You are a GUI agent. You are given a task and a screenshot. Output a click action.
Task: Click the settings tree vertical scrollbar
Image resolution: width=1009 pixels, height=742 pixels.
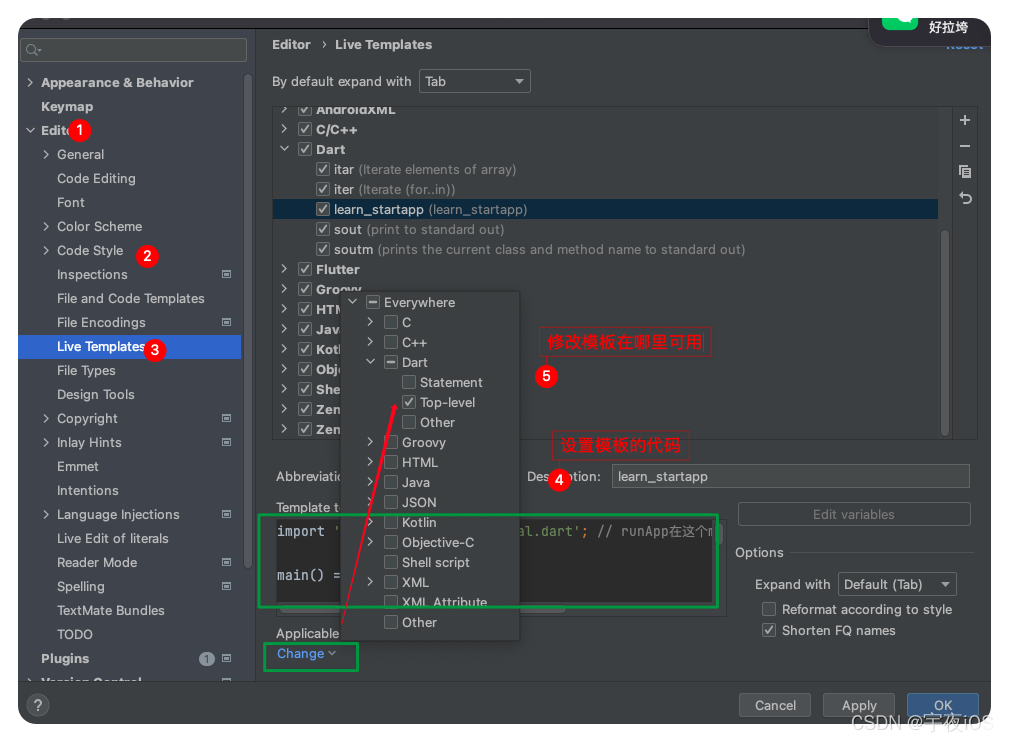[x=248, y=322]
